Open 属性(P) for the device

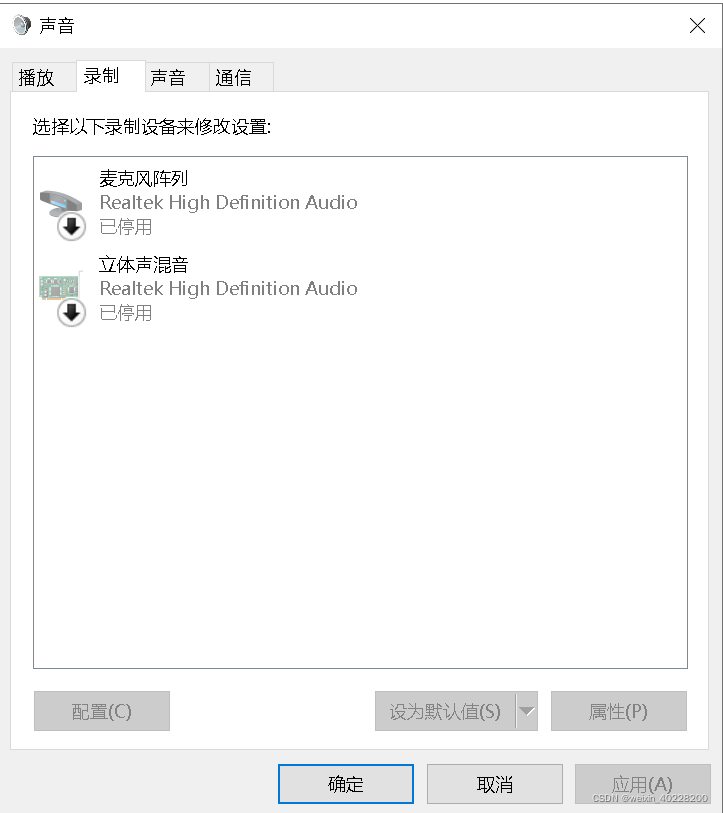[619, 711]
